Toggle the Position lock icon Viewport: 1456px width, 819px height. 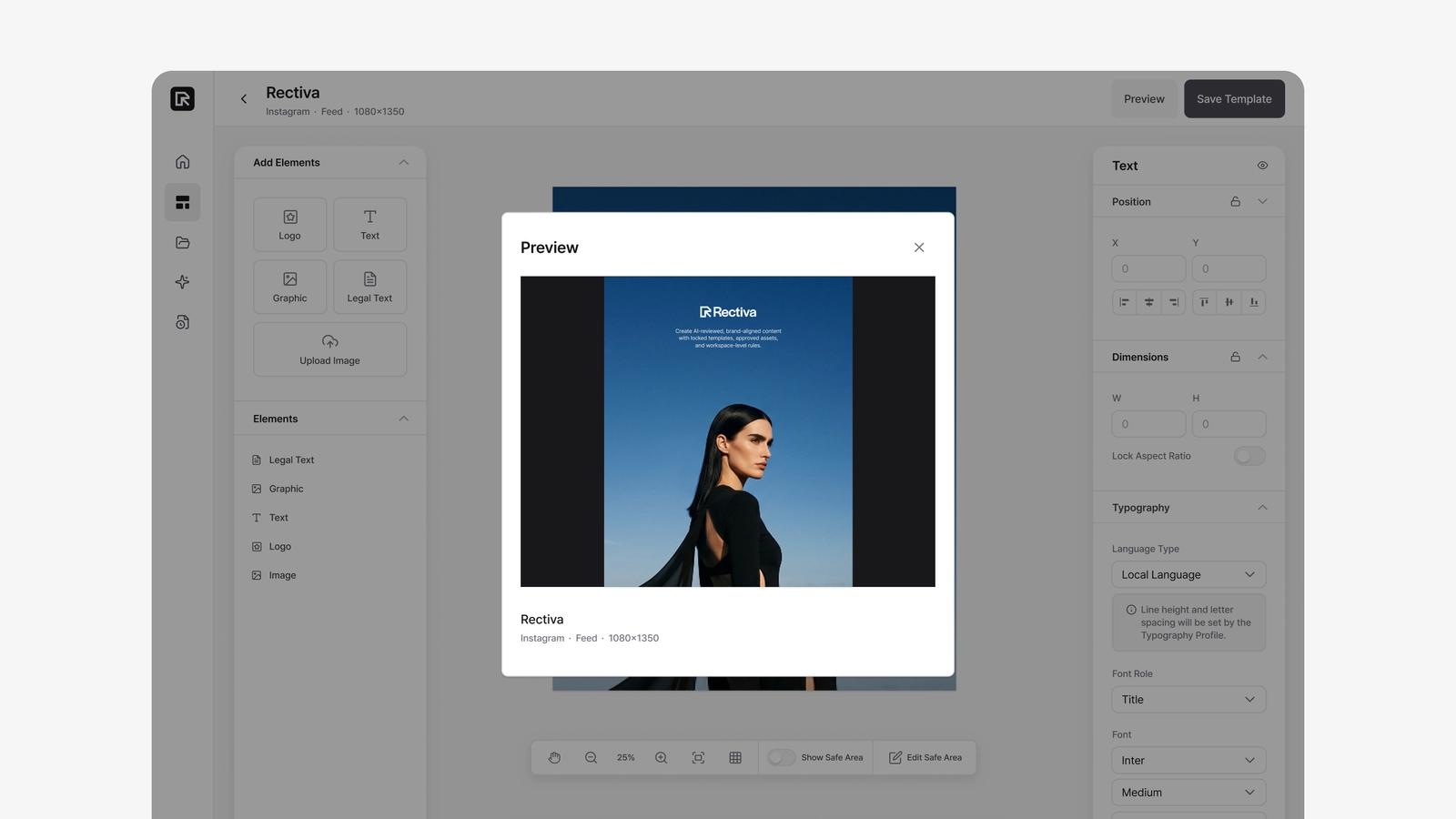tap(1235, 202)
